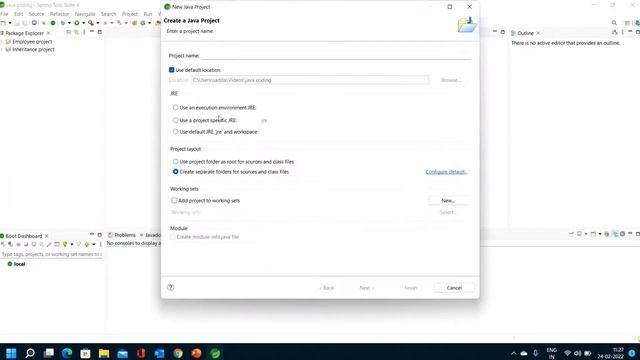Click the New toolbar icon
This screenshot has width=640, height=360.
[x=3, y=23]
